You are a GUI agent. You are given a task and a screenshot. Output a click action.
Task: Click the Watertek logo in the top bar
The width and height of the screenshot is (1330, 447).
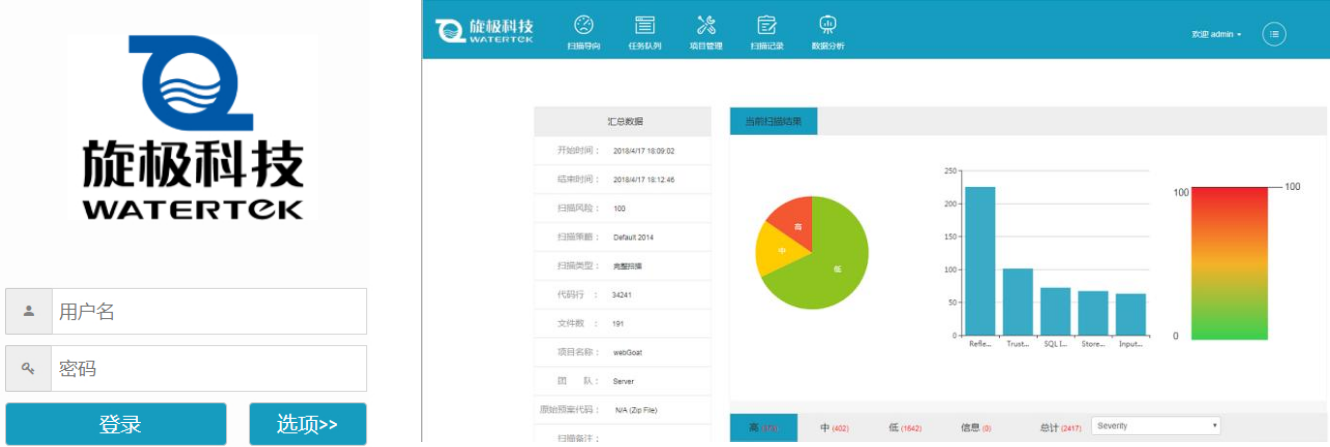[x=485, y=31]
